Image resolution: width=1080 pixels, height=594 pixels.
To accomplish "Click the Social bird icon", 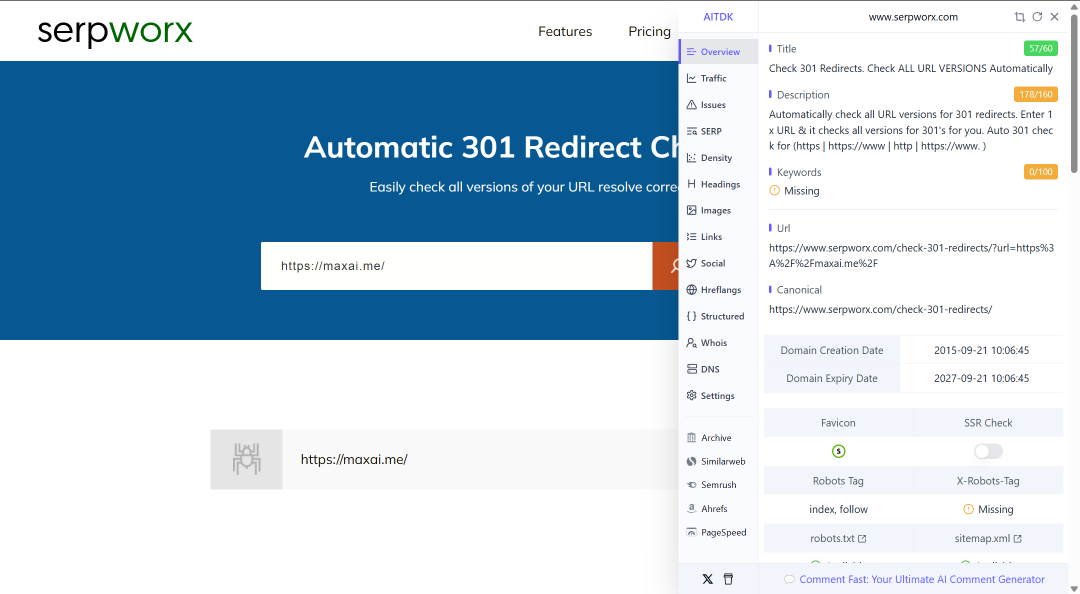I will pos(692,263).
